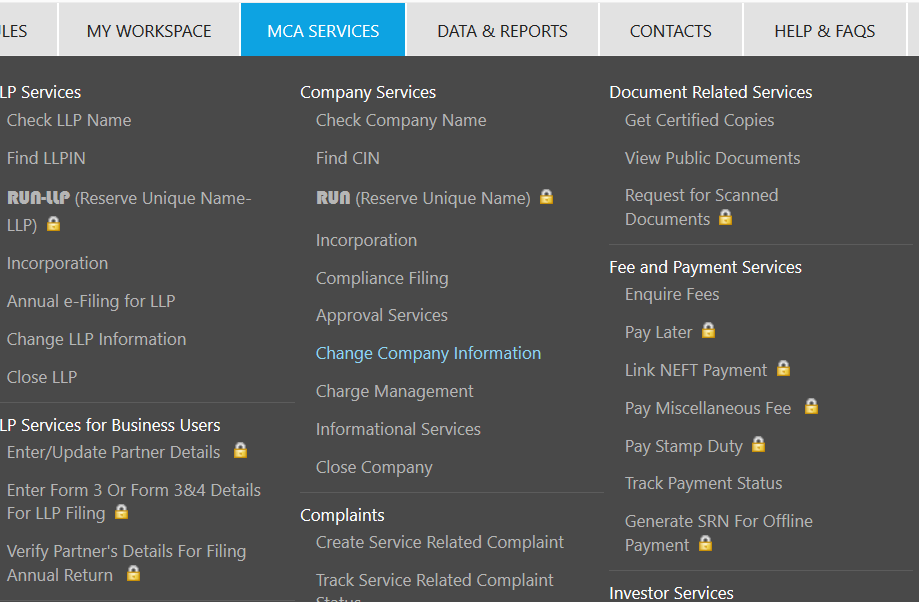Open Generate SRN For Offline Payment link
The width and height of the screenshot is (919, 602).
(719, 533)
